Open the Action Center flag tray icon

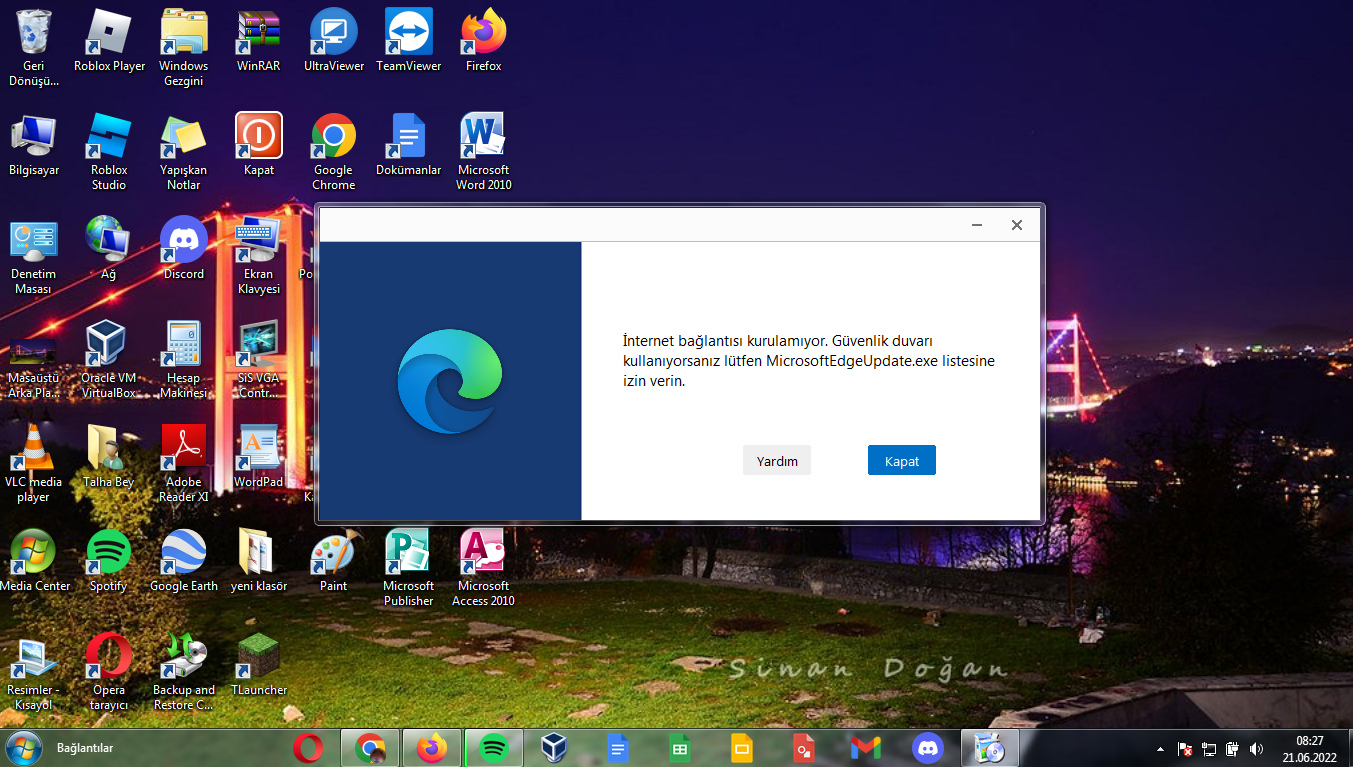coord(1185,748)
